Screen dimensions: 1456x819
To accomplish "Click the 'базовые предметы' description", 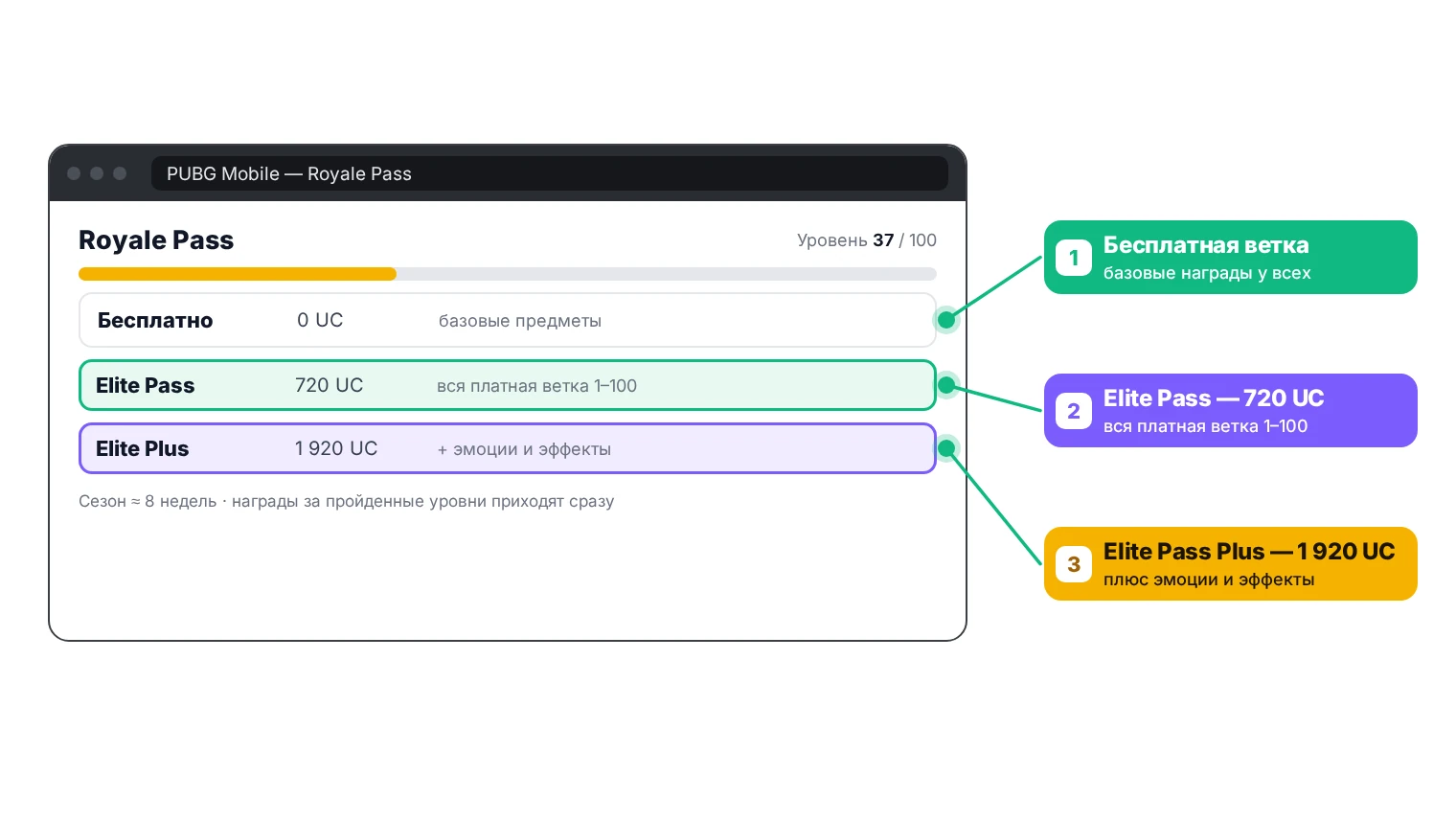I will tap(520, 321).
